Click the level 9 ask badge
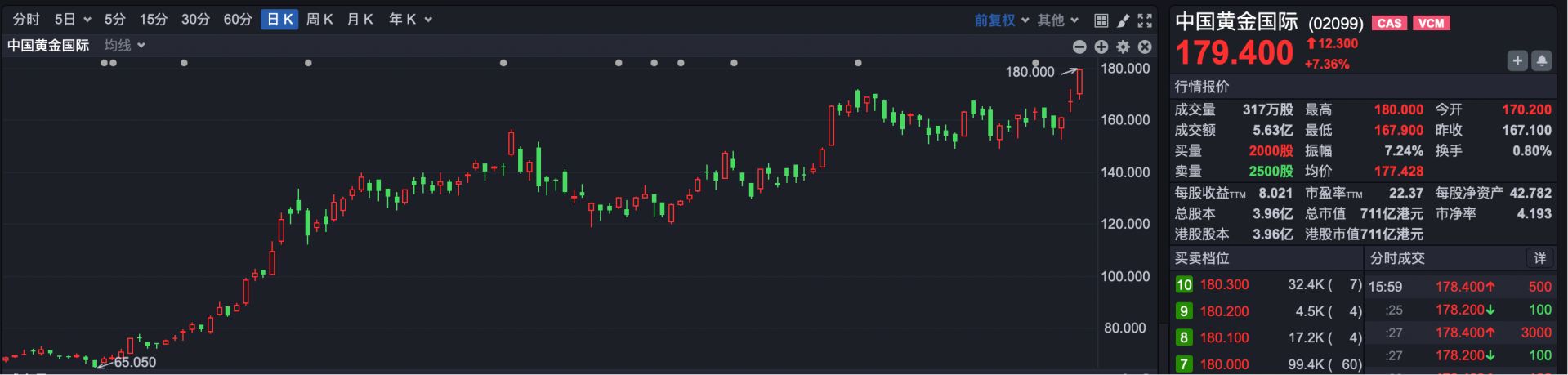This screenshot has width=1568, height=375. [x=1184, y=310]
